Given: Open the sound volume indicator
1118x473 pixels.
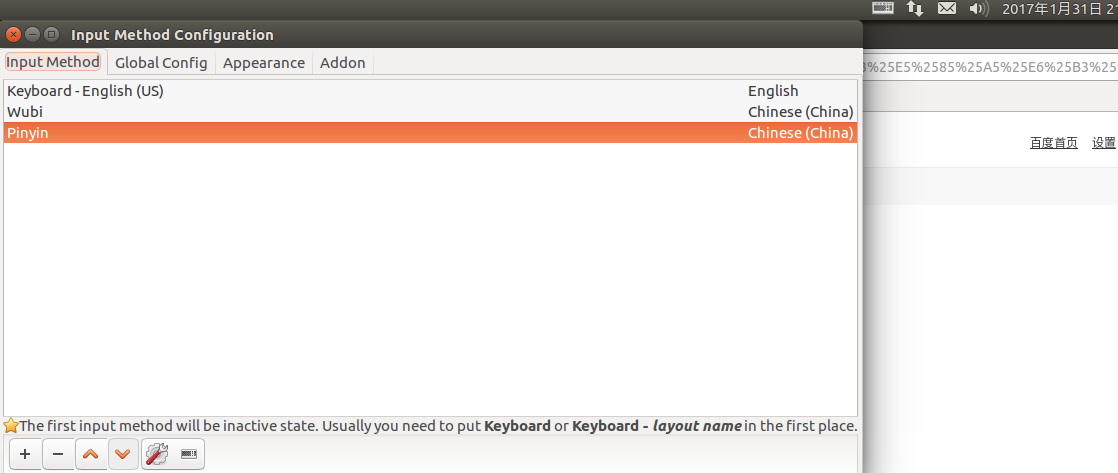Looking at the screenshot, I should [978, 9].
